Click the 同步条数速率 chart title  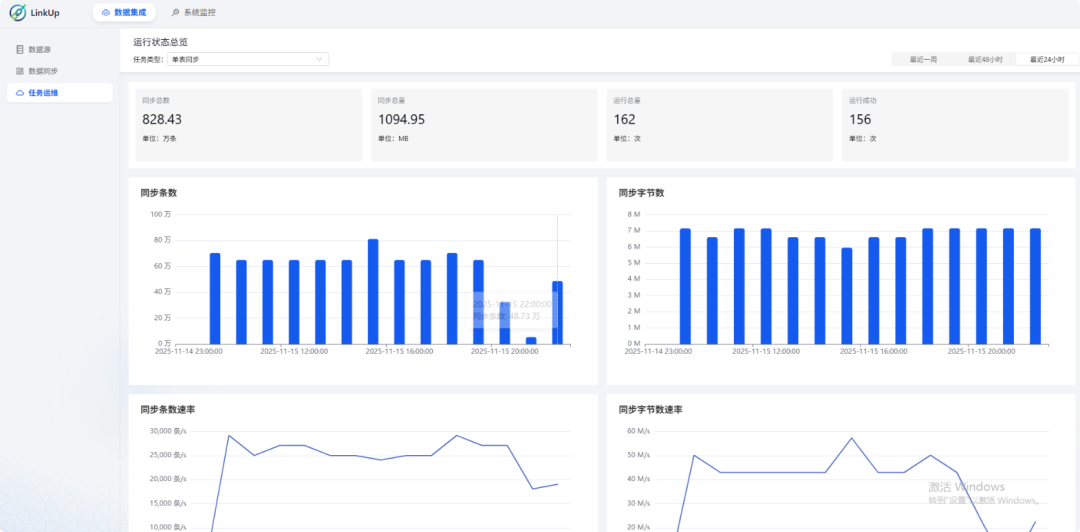coord(167,409)
